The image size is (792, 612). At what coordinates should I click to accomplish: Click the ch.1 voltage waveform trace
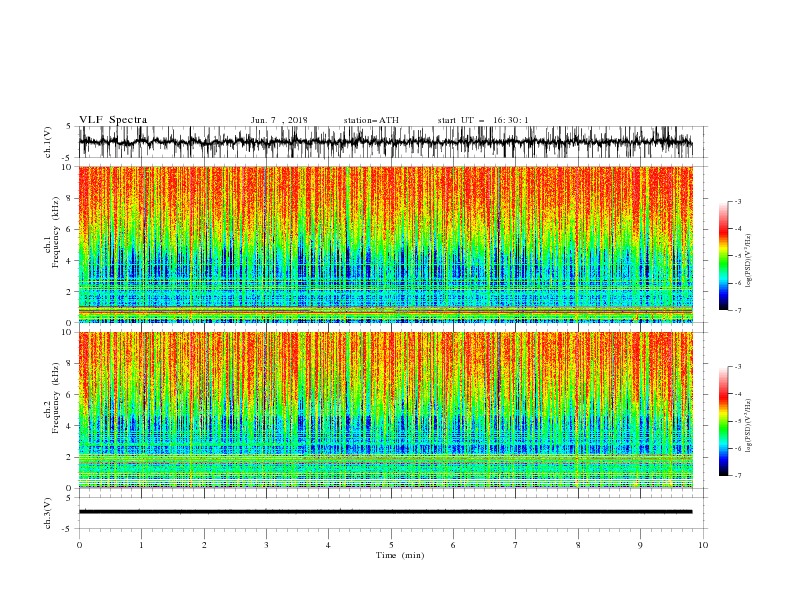tap(385, 142)
